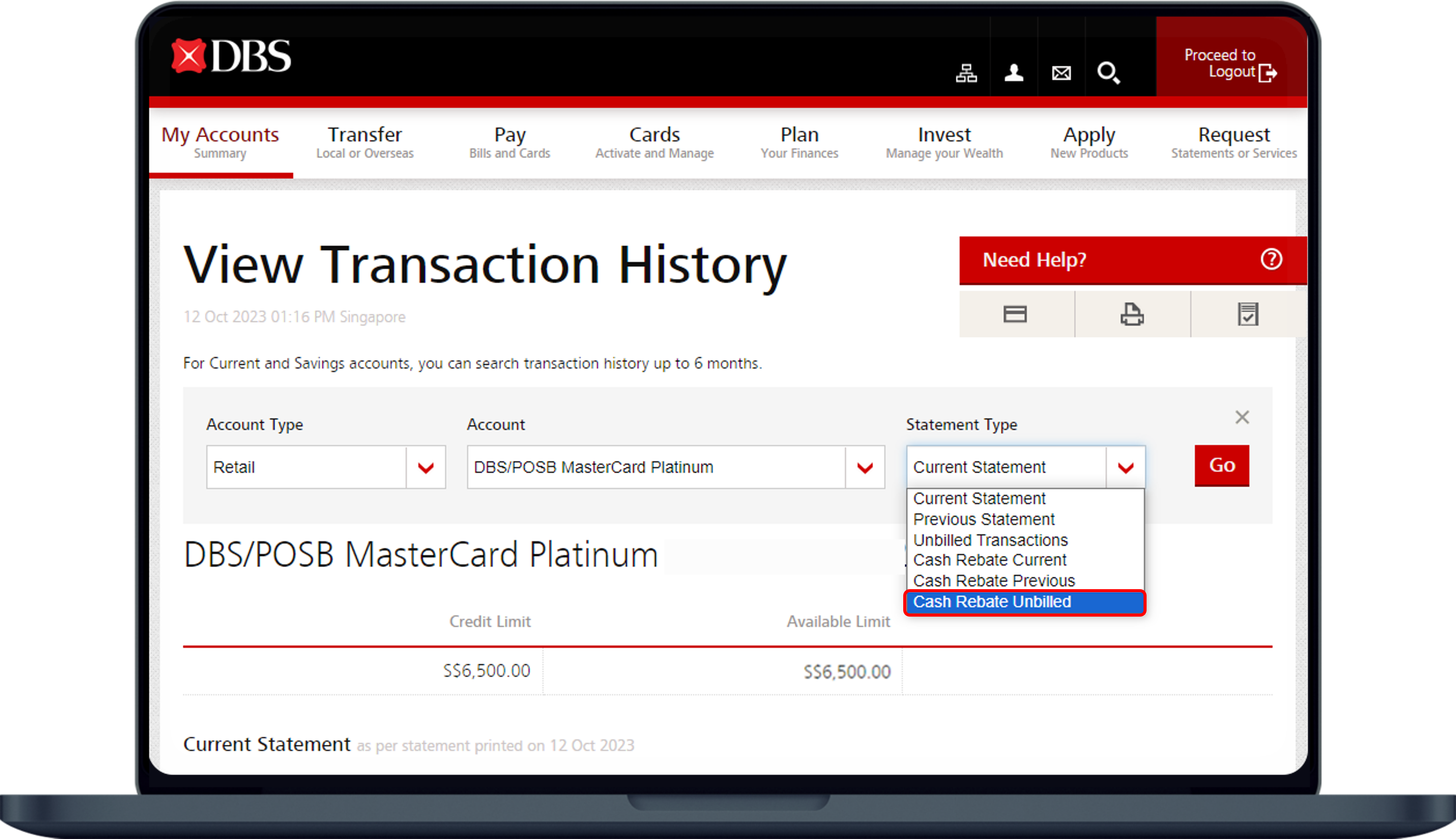Click the Go button
The width and height of the screenshot is (1456, 839).
1221,465
